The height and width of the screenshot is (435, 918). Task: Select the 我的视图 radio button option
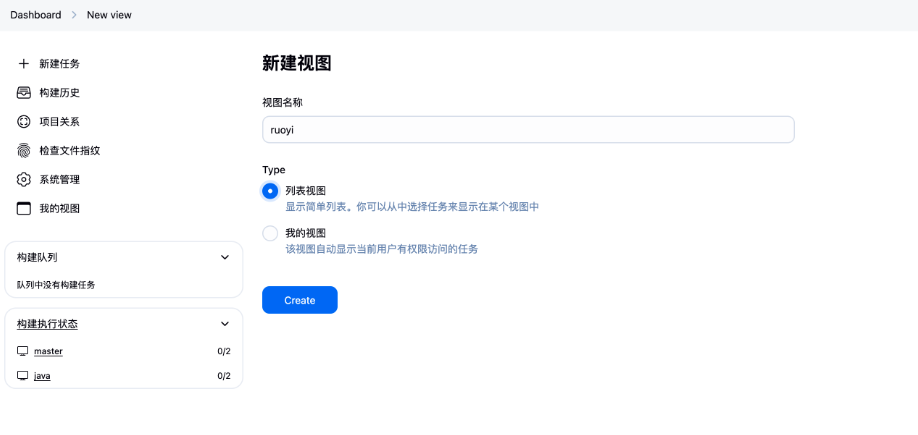coord(270,233)
